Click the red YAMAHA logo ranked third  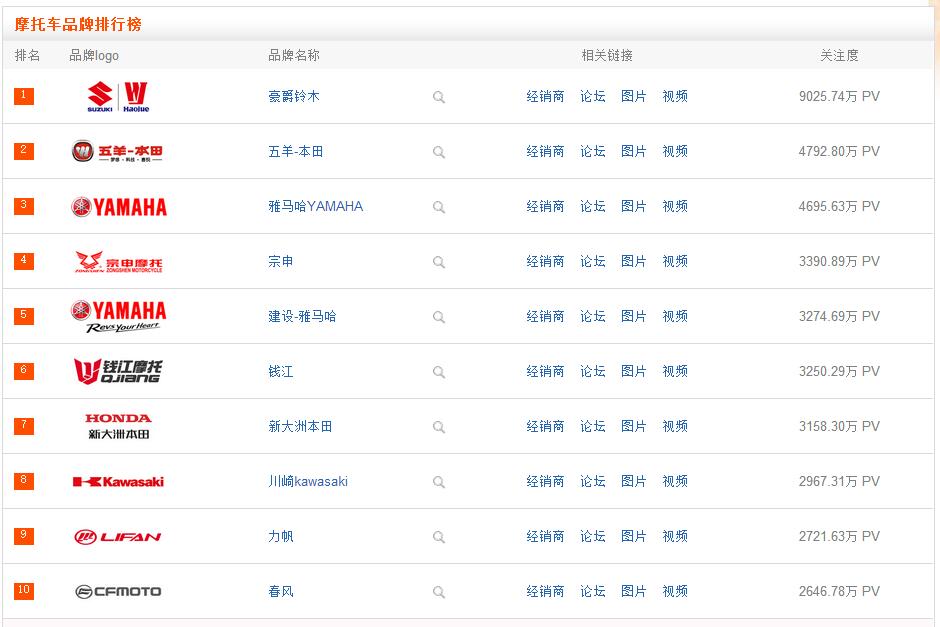pos(119,207)
